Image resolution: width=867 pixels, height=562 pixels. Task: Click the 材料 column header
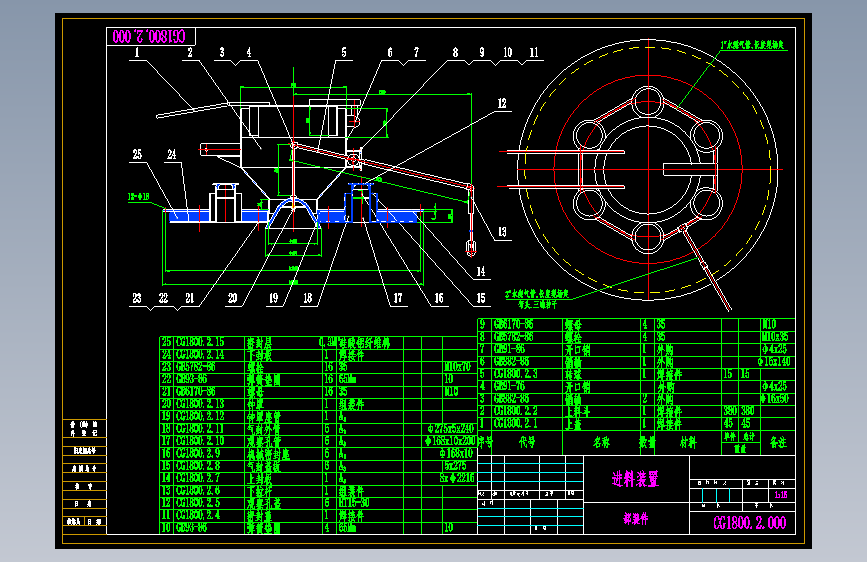(x=688, y=443)
